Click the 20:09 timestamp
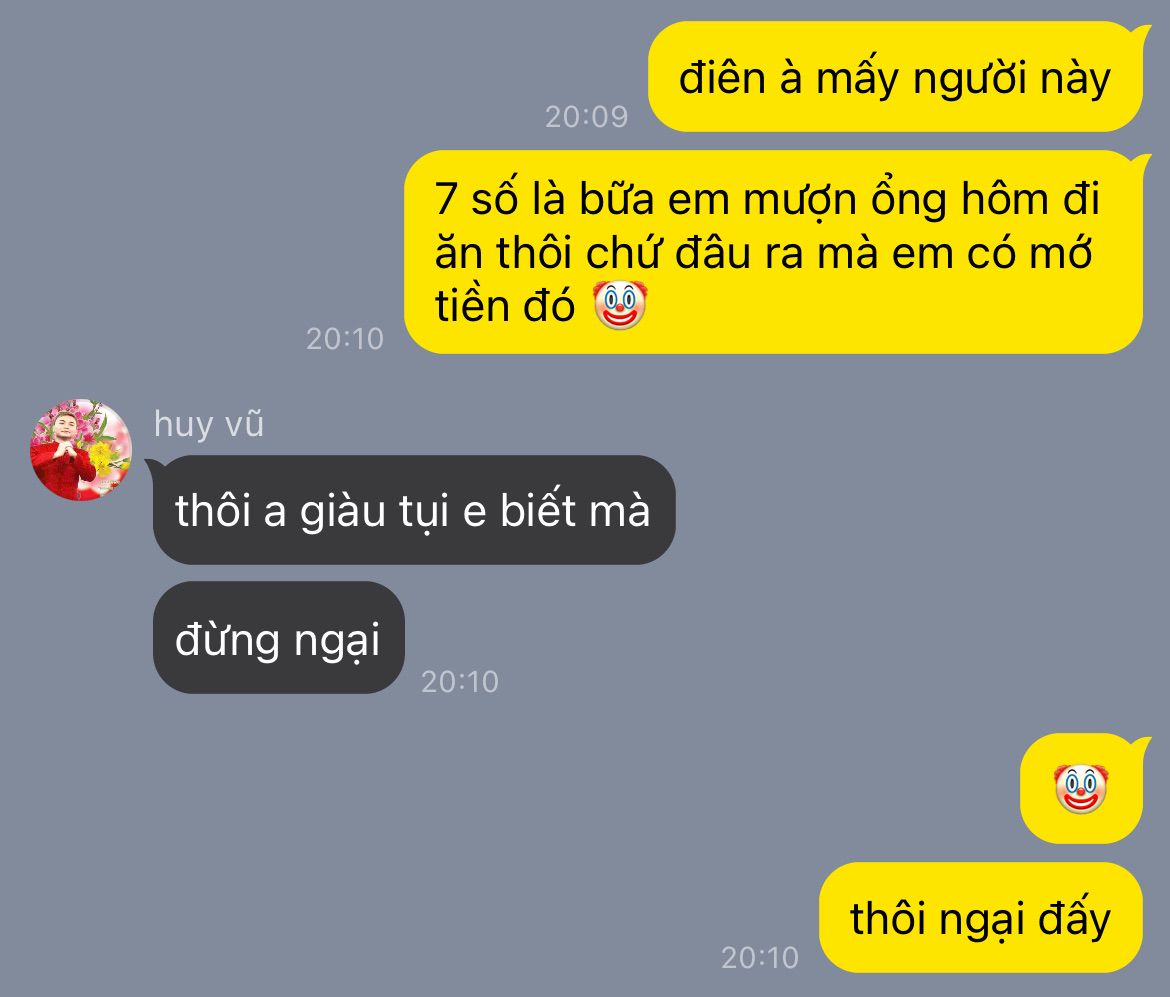Viewport: 1170px width, 997px height. click(586, 116)
